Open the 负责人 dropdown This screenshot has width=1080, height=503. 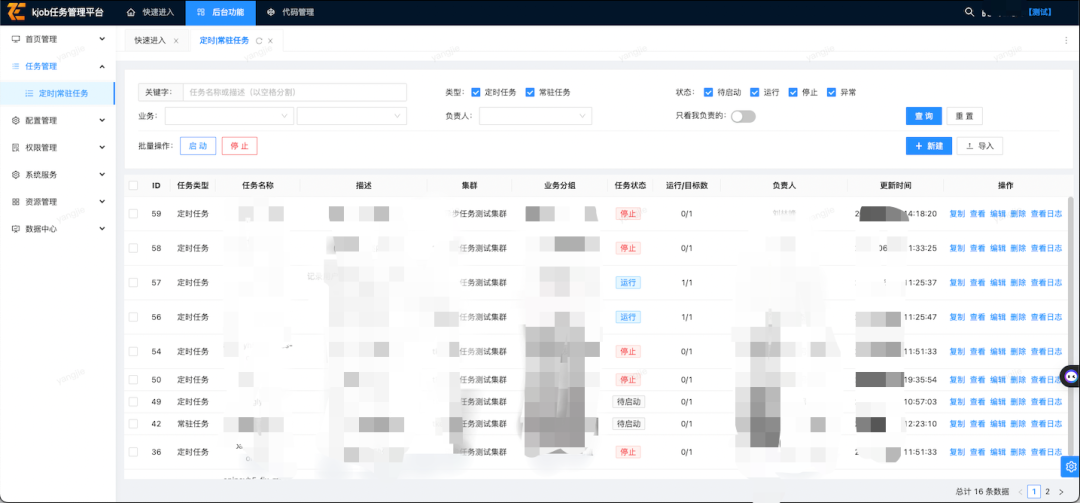coord(536,116)
